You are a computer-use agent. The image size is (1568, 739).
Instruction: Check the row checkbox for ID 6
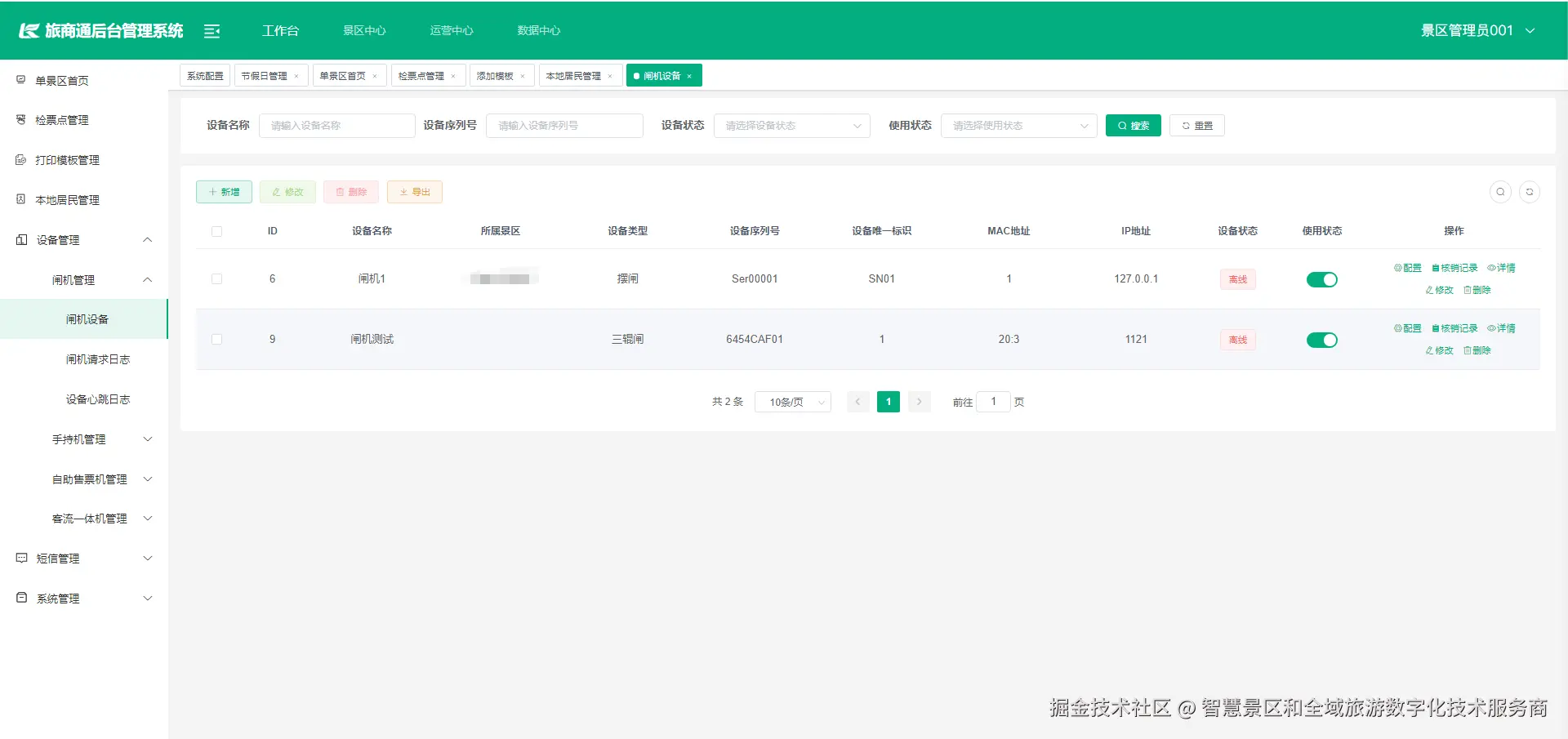click(216, 278)
